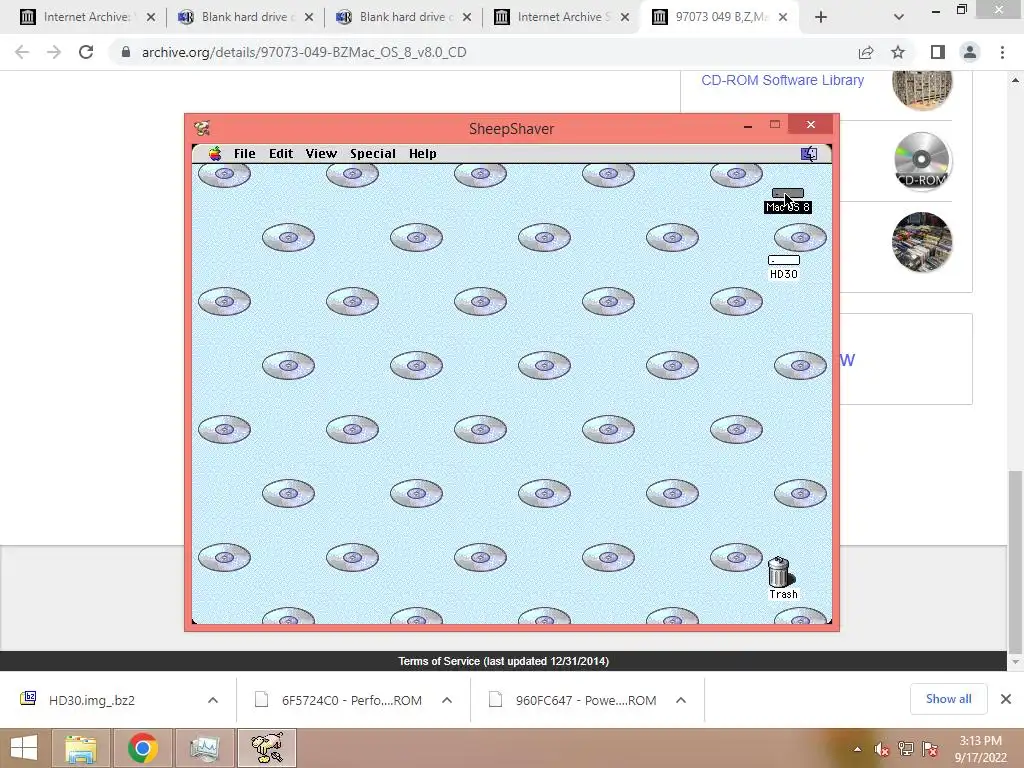Close the downloads bar
Screen dimensions: 1024x768
tap(1006, 699)
